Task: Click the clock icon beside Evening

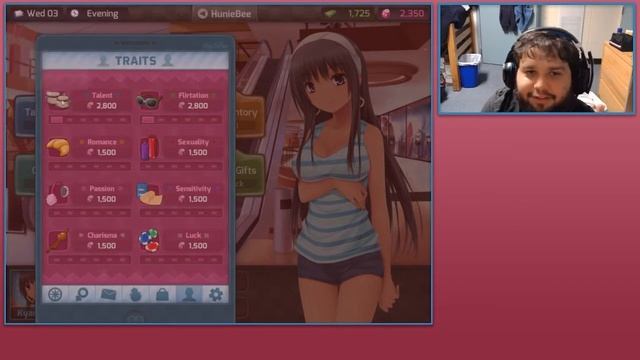Action: click(74, 13)
